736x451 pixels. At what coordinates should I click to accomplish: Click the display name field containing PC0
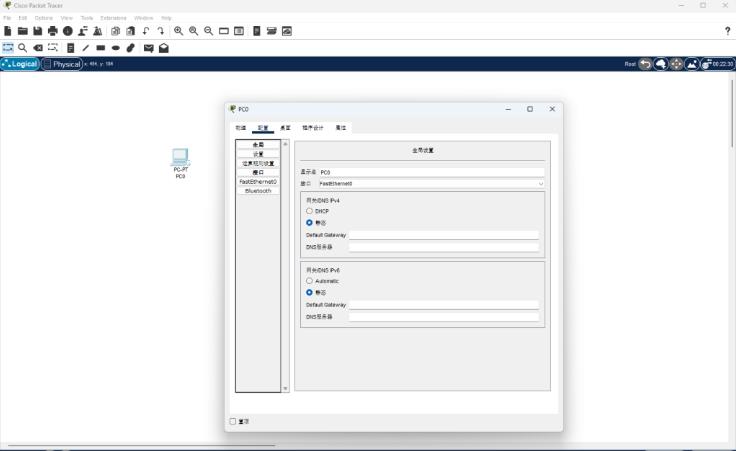(431, 172)
